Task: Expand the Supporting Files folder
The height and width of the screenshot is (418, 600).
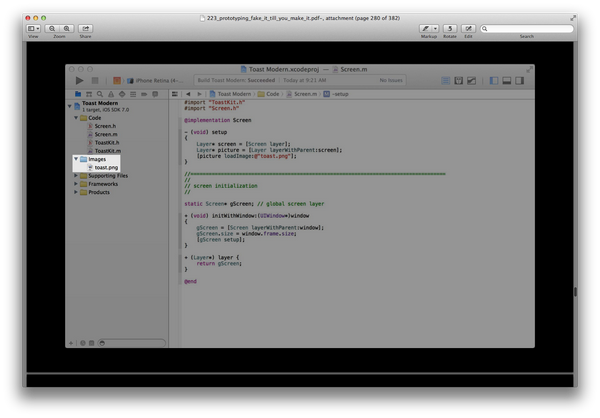Action: pos(76,175)
